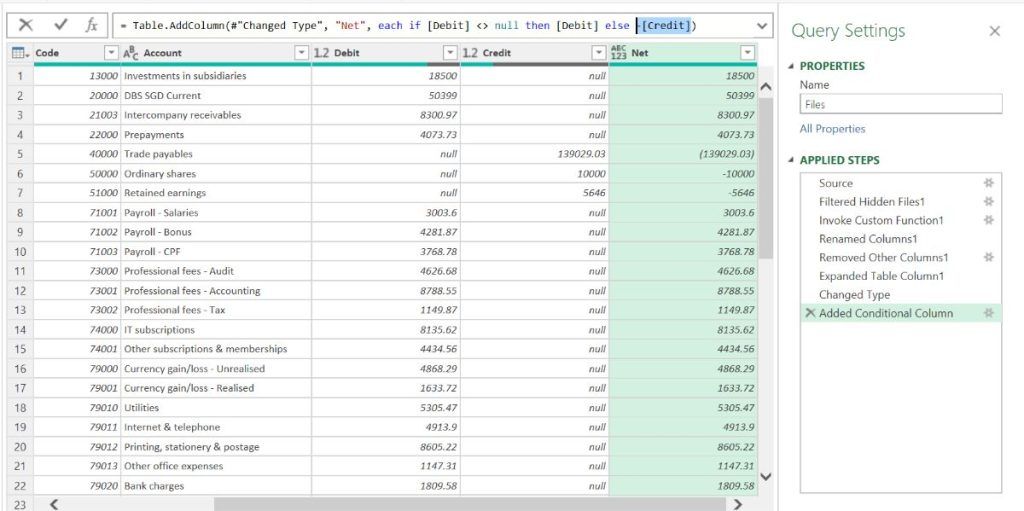Open the Net column filter dropdown
This screenshot has width=1024, height=511.
(x=748, y=53)
